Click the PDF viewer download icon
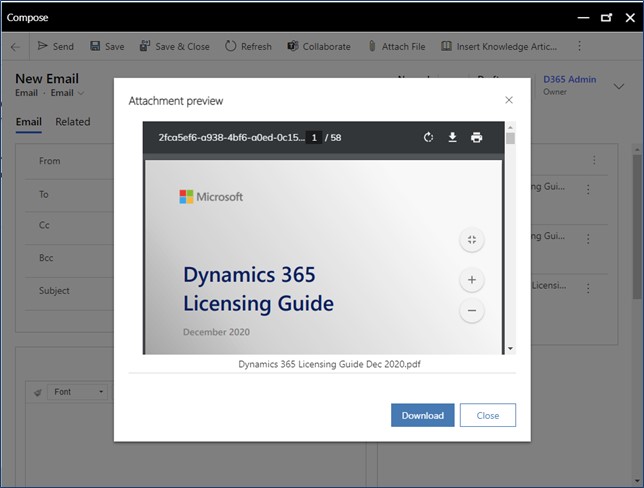 pos(452,137)
